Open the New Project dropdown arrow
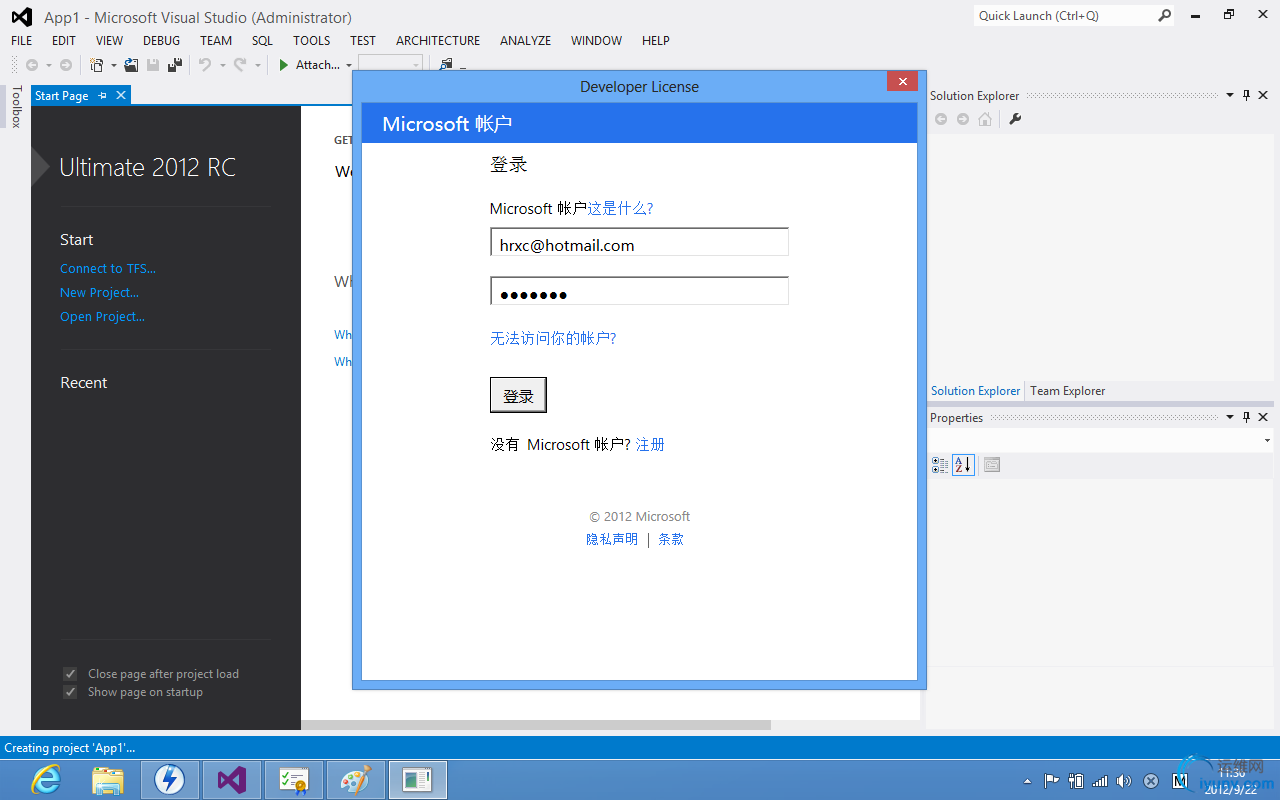The width and height of the screenshot is (1280, 800). click(x=113, y=64)
